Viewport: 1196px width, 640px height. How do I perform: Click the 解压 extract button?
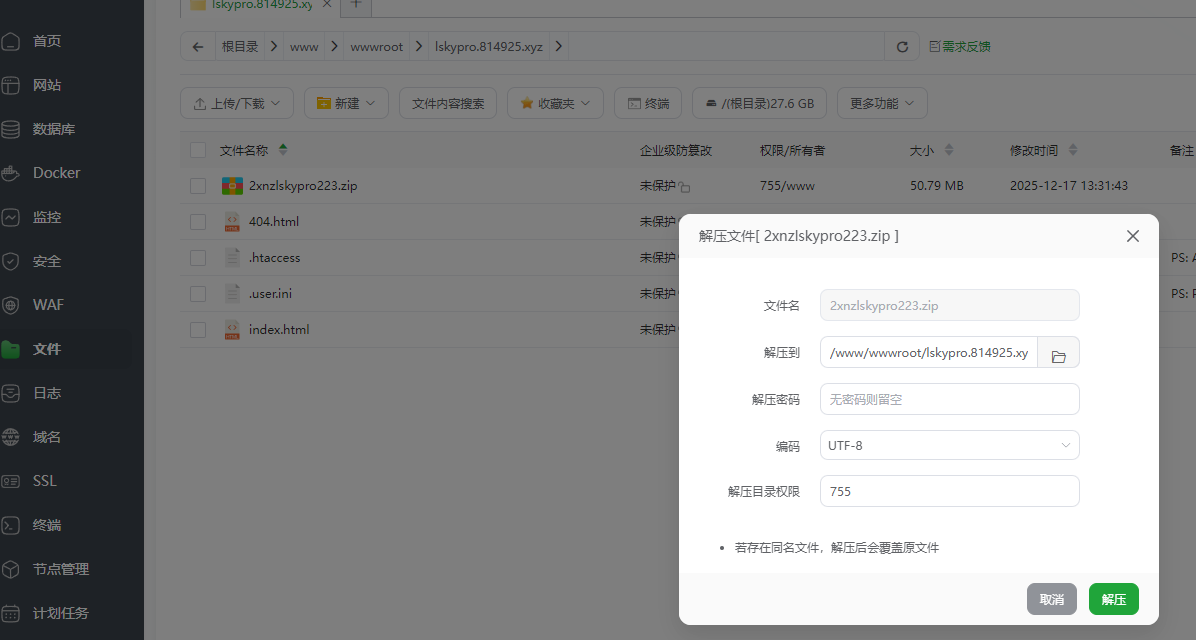pyautogui.click(x=1113, y=599)
